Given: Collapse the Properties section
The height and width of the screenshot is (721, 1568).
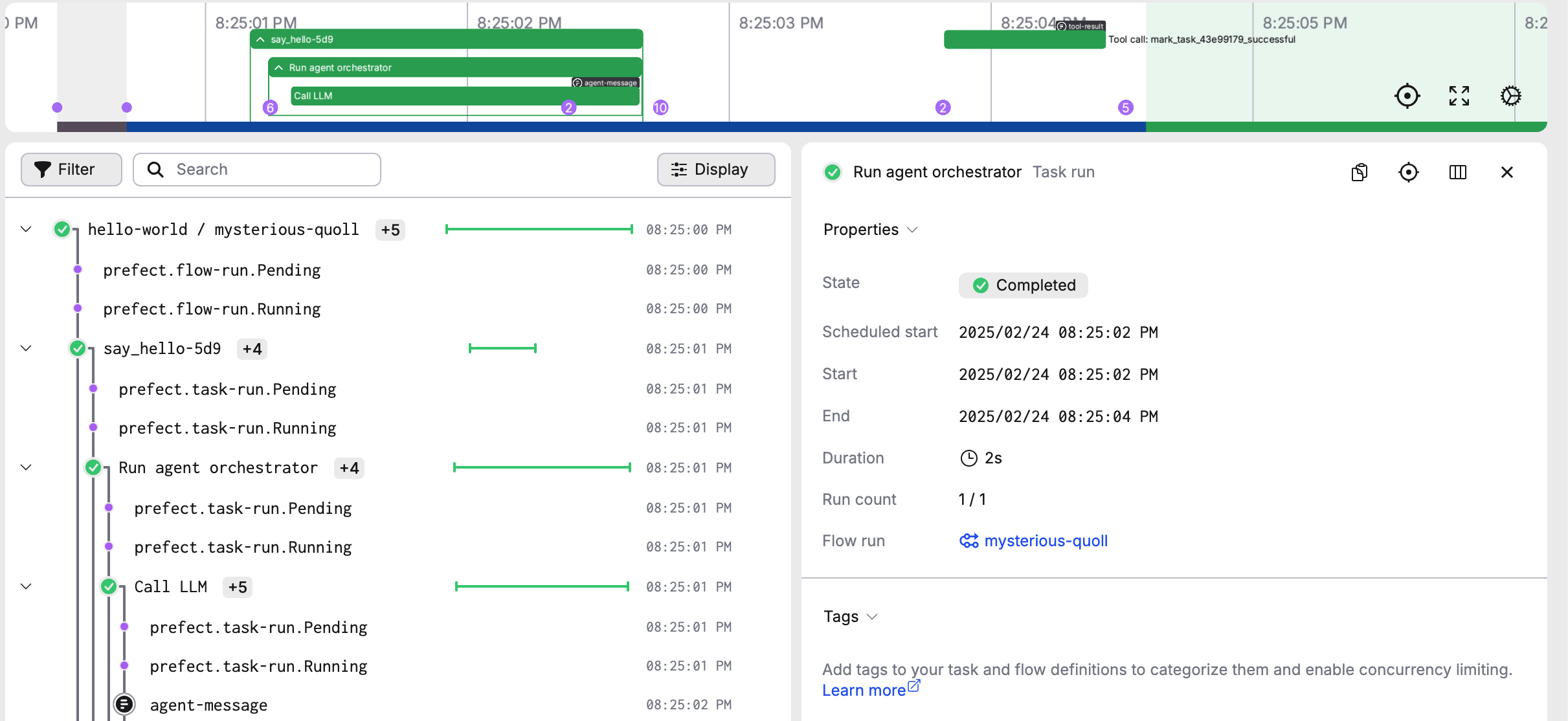Looking at the screenshot, I should point(913,230).
